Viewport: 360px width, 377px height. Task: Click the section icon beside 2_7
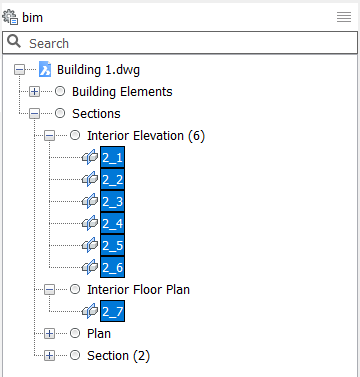tap(90, 311)
